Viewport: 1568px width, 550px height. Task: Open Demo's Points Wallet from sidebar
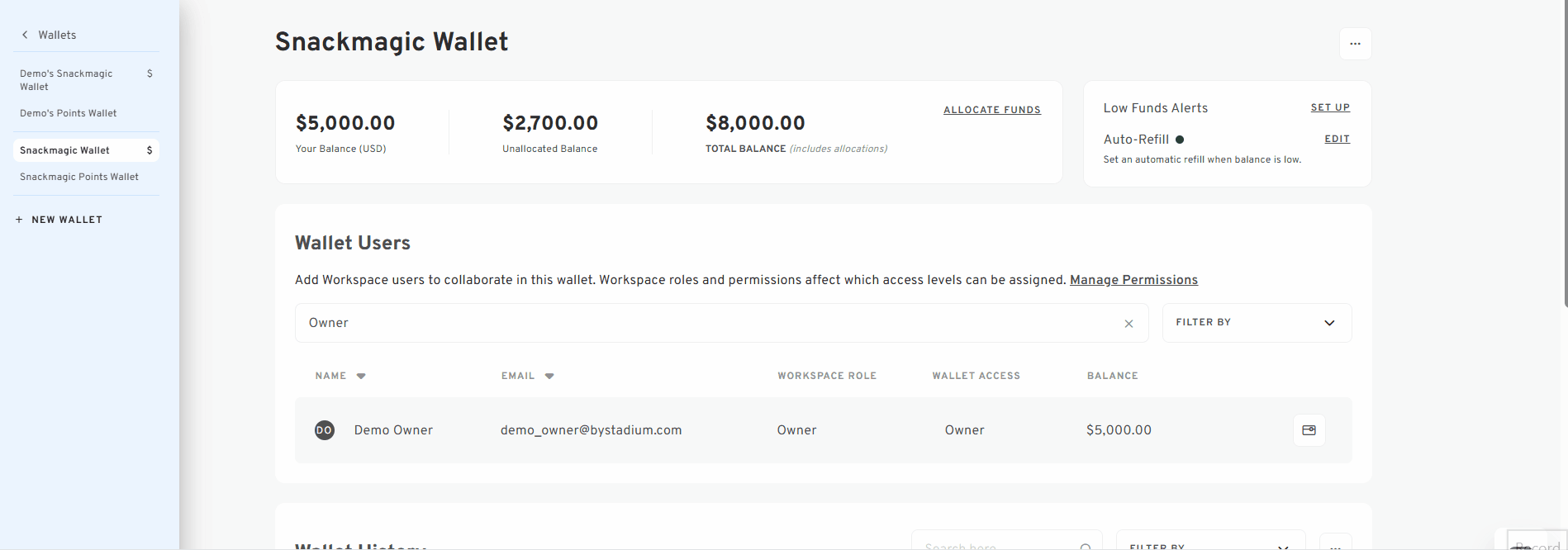69,113
